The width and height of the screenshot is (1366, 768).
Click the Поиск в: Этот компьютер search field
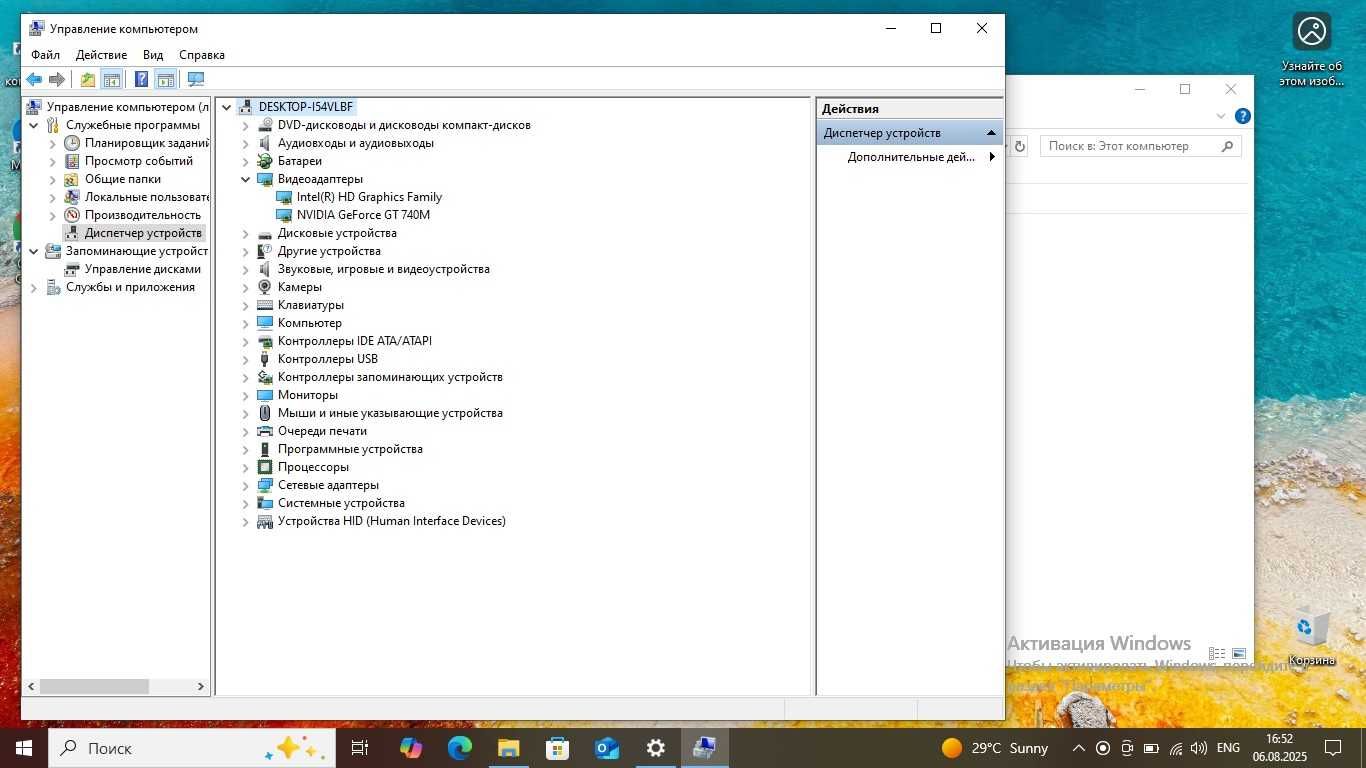click(1141, 146)
